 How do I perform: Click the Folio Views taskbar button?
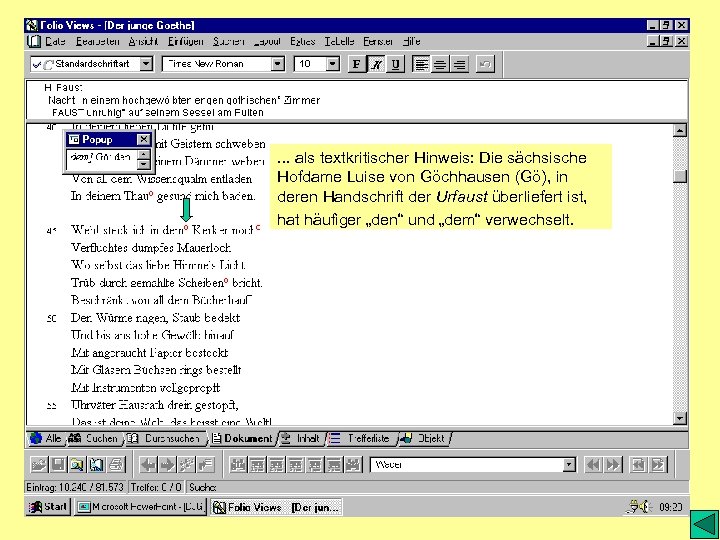tap(277, 507)
